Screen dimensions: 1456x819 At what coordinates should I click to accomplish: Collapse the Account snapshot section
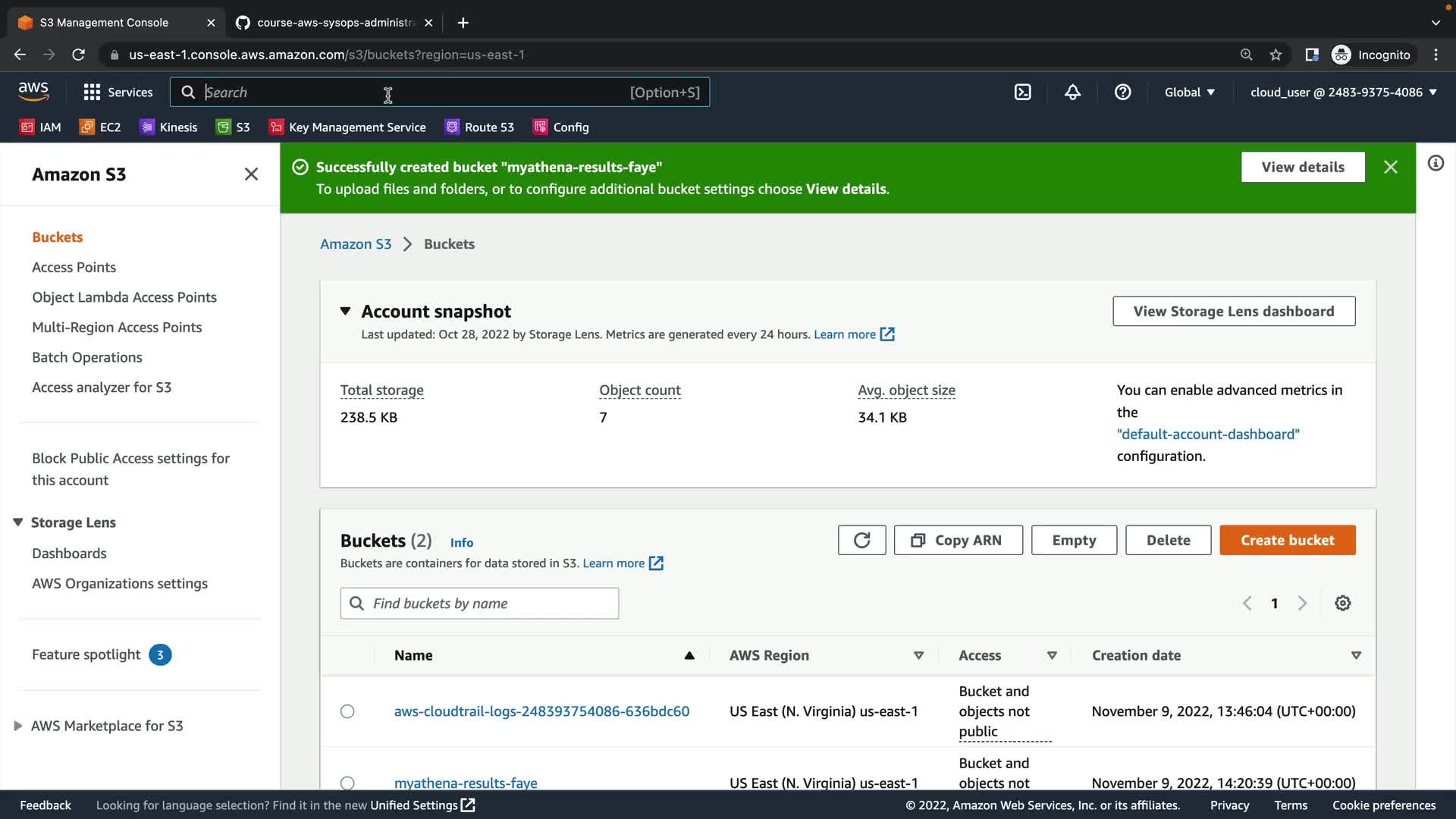coord(345,312)
